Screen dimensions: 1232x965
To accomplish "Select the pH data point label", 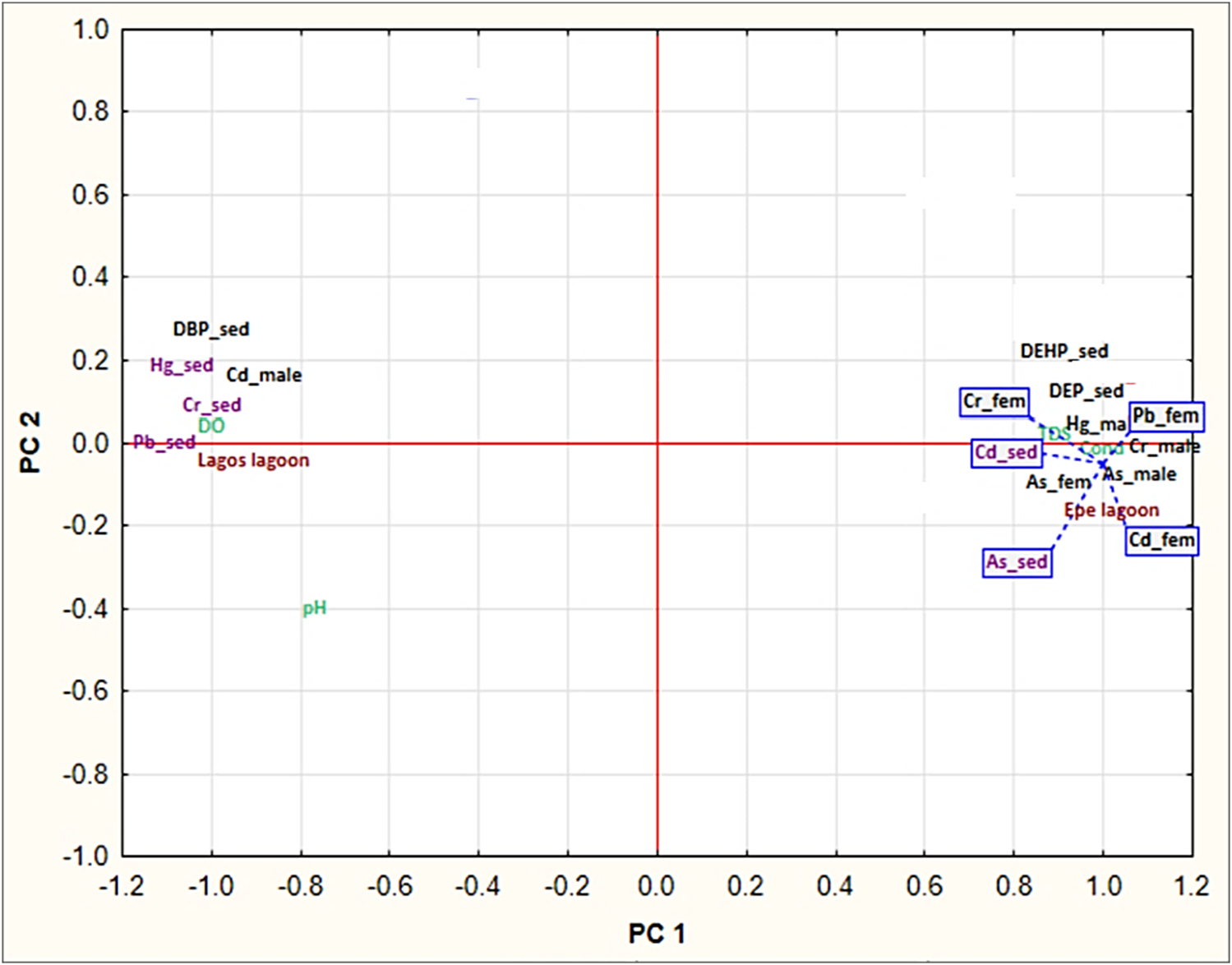I will [x=315, y=608].
